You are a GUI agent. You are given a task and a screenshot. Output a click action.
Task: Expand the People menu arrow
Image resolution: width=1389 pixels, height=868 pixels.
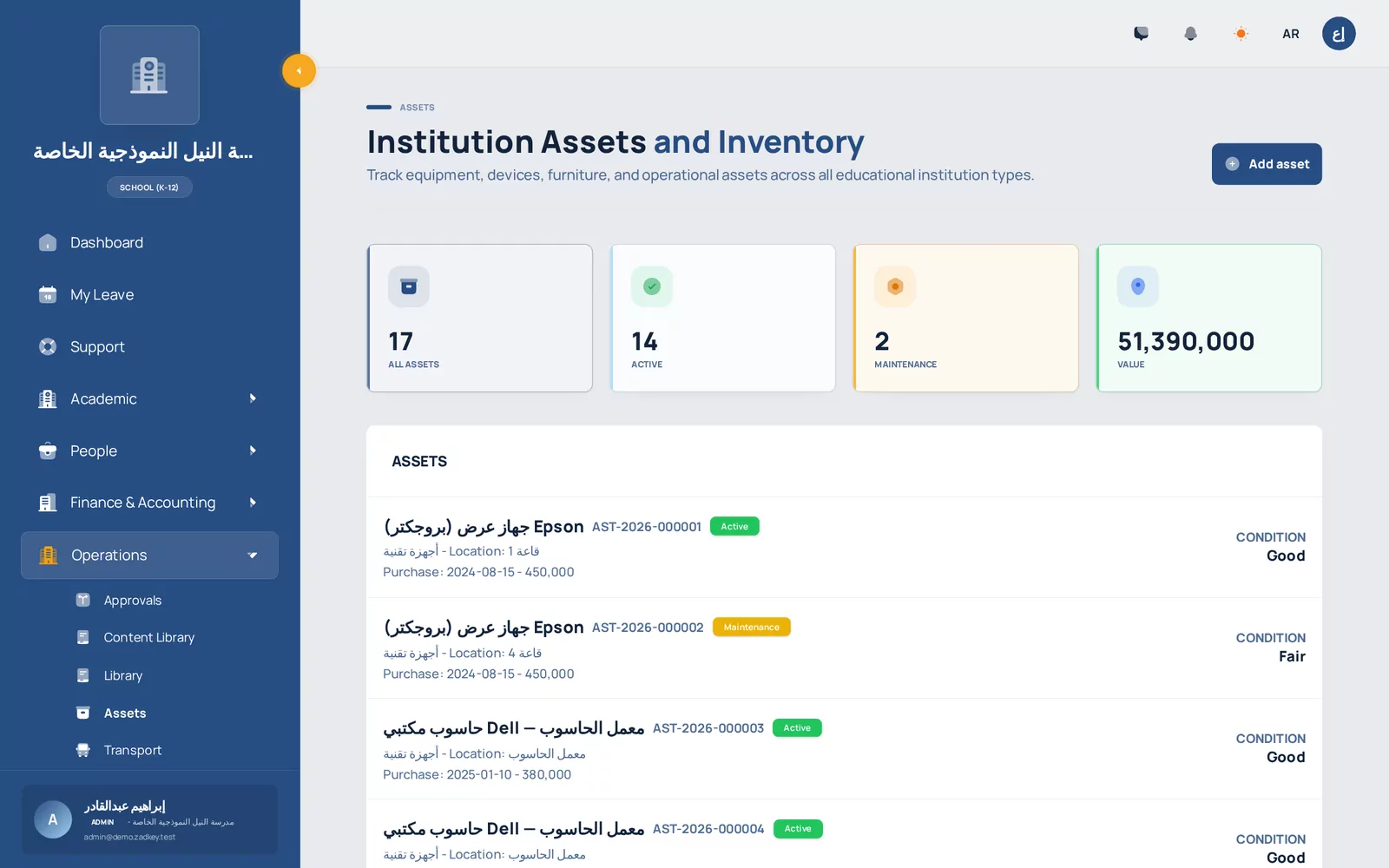[253, 450]
